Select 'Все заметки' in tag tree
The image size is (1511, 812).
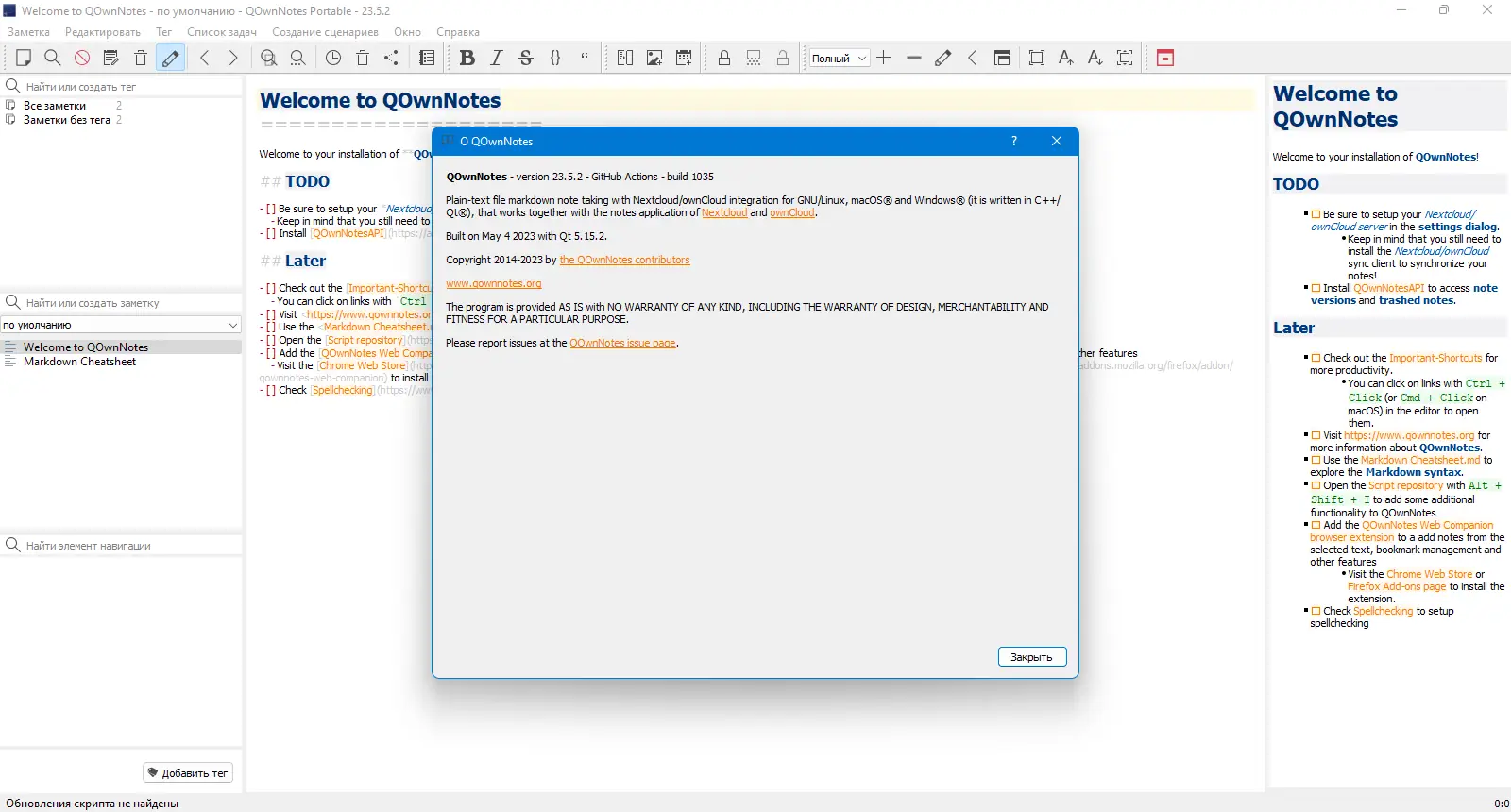tap(55, 106)
